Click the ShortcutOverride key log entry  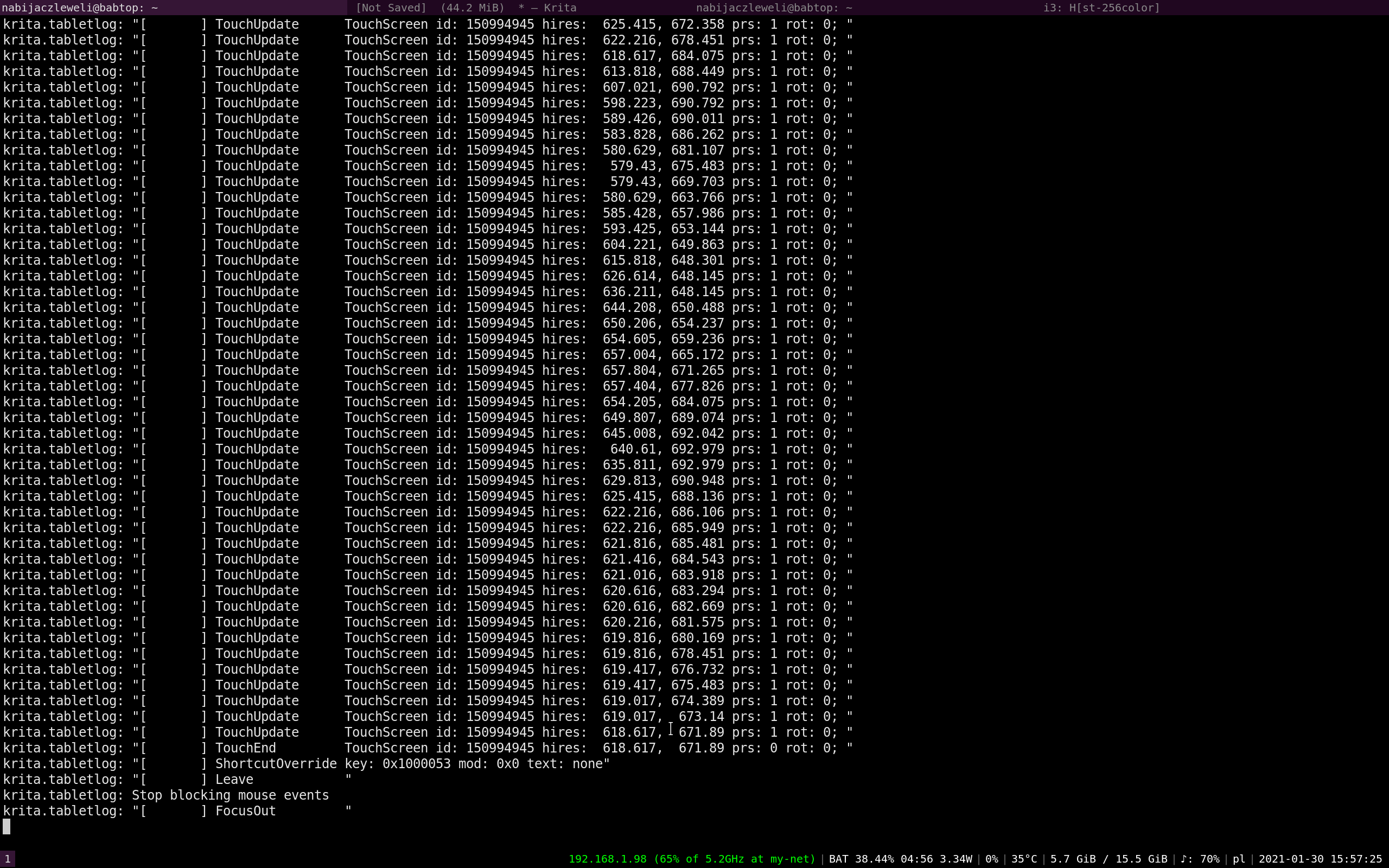pos(276,763)
